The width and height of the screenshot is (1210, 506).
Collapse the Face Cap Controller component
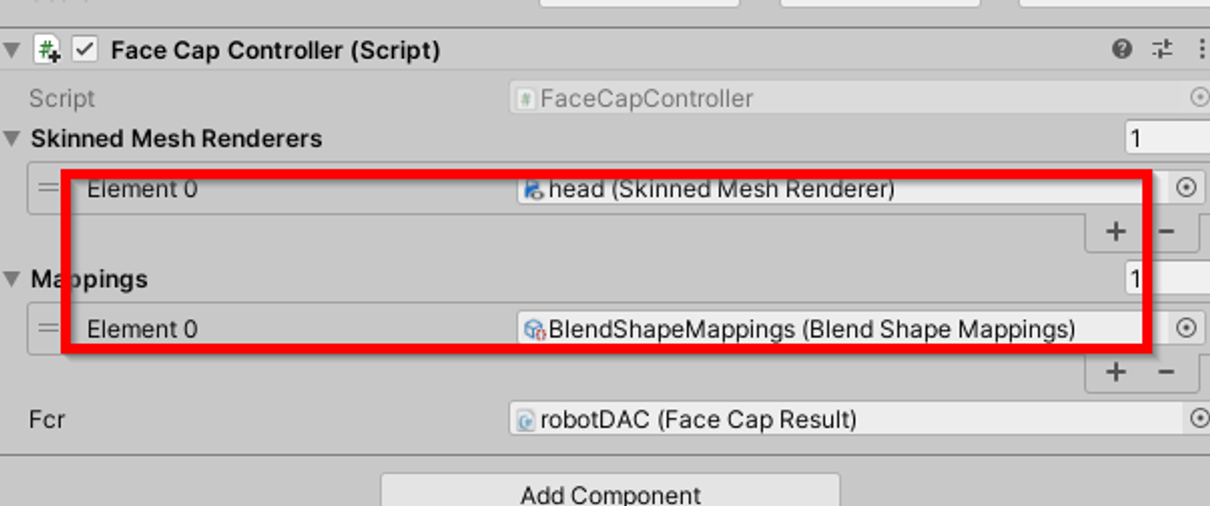pos(12,50)
